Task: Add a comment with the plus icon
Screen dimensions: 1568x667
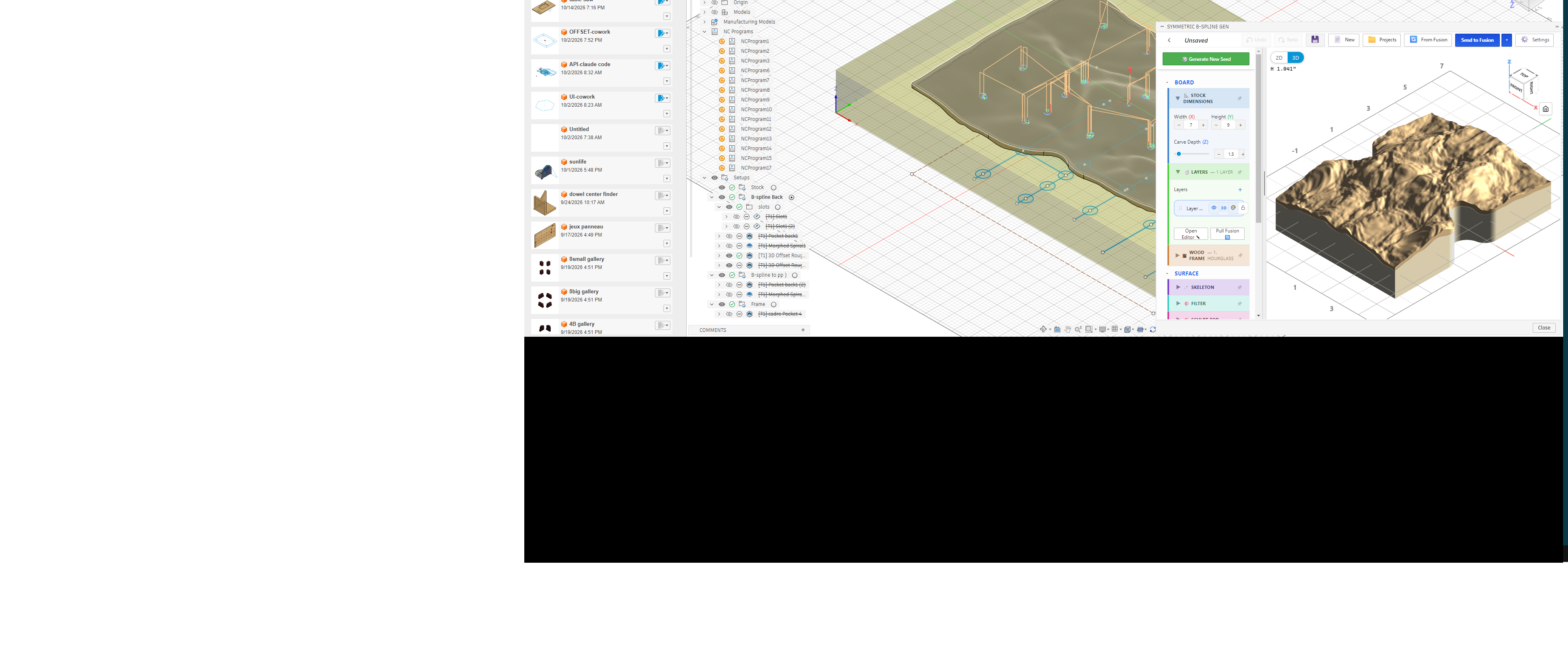Action: [803, 330]
